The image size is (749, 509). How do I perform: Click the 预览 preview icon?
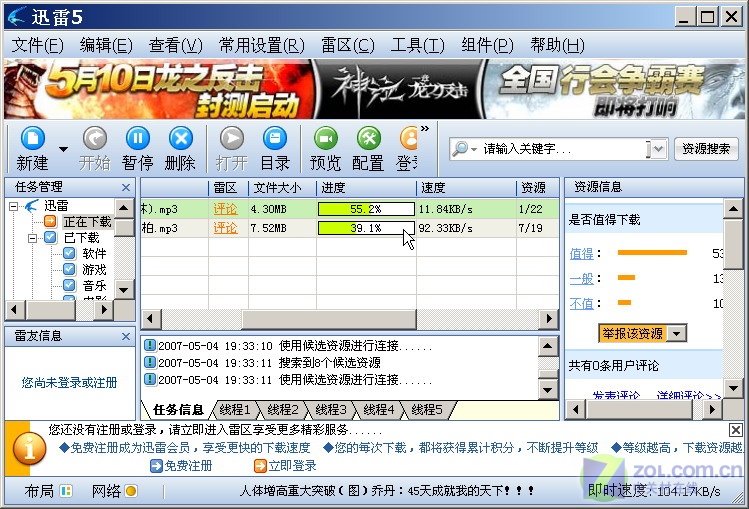click(x=326, y=138)
